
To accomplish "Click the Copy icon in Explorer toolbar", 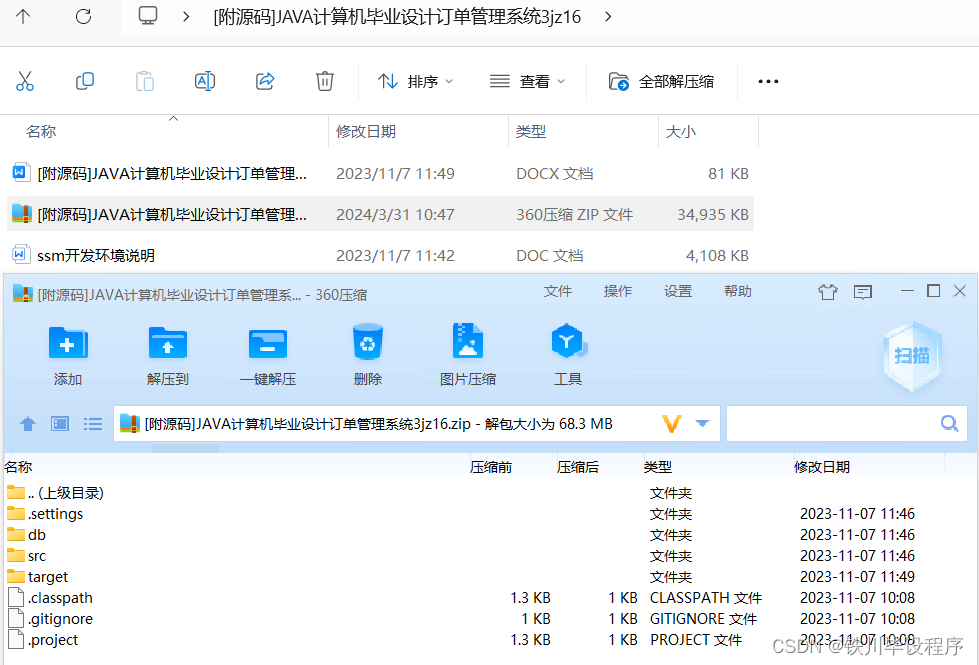I will click(x=85, y=81).
